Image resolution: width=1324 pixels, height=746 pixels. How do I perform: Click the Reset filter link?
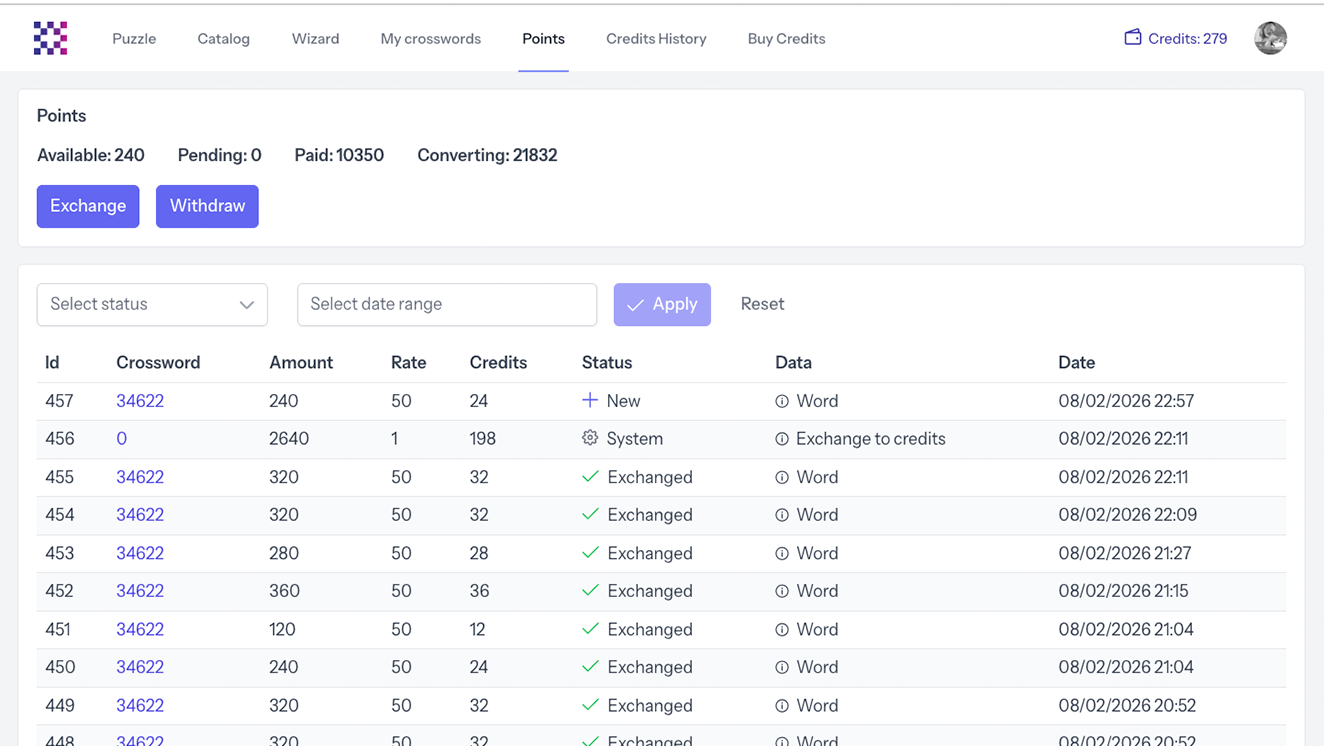762,304
